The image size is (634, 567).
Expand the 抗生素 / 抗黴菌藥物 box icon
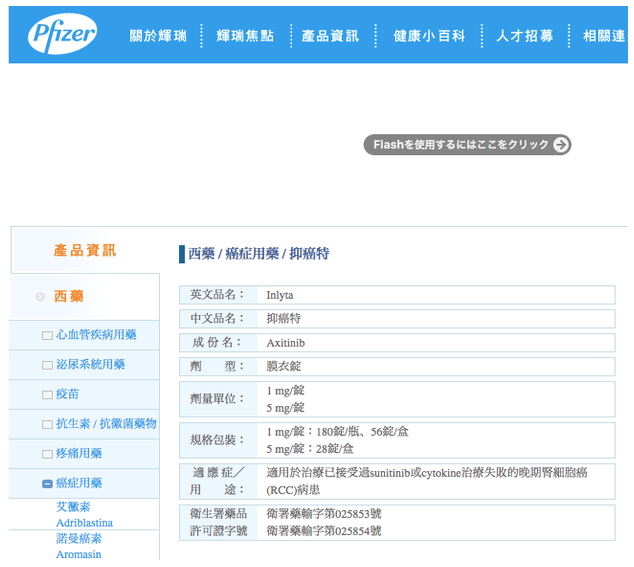pyautogui.click(x=47, y=424)
